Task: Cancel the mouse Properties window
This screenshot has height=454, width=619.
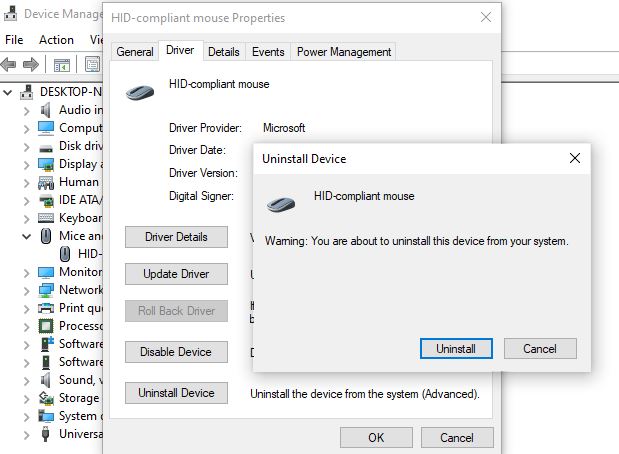Action: point(457,437)
